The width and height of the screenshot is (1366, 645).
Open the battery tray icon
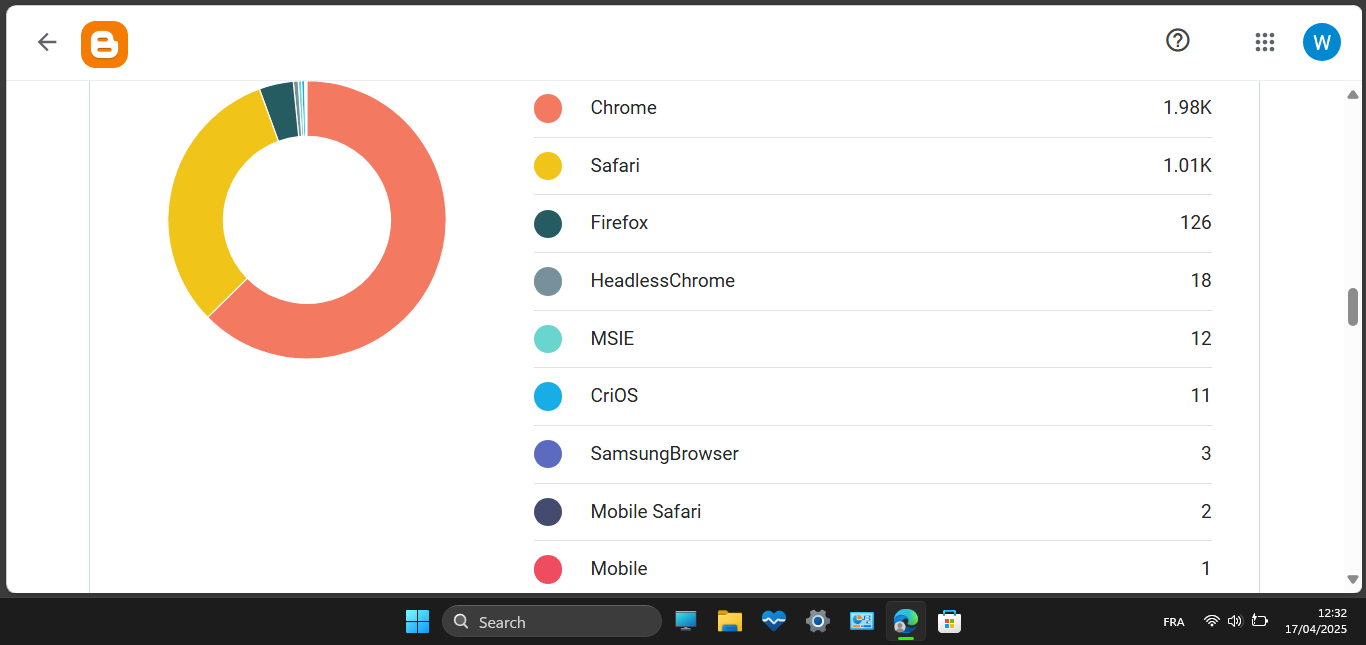1260,621
